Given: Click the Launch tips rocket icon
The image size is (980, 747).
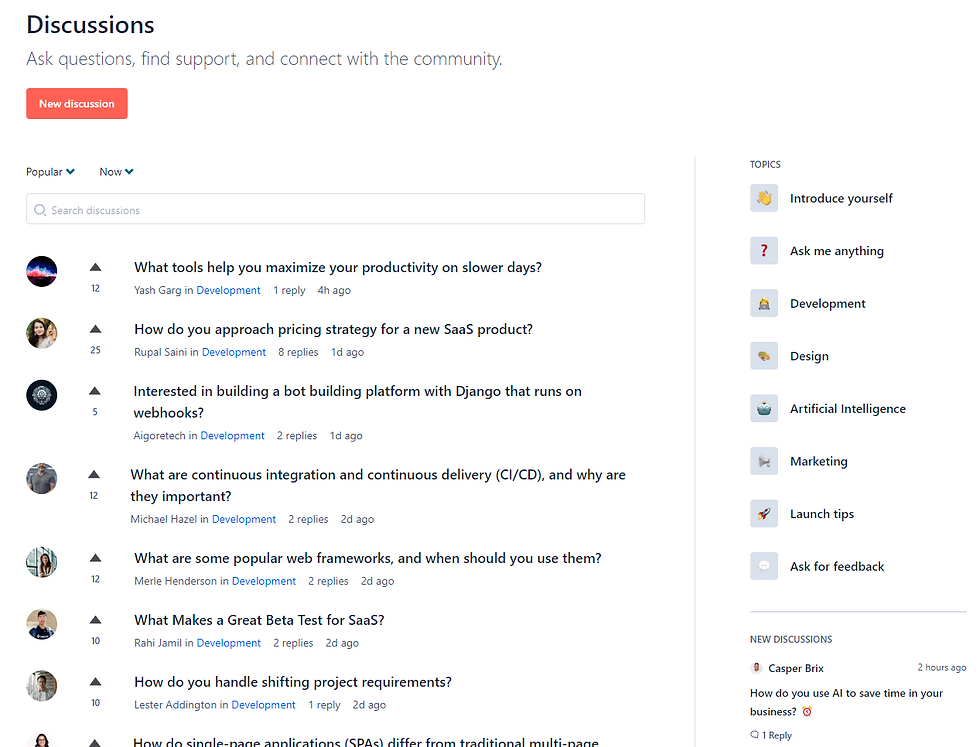Looking at the screenshot, I should click(764, 514).
